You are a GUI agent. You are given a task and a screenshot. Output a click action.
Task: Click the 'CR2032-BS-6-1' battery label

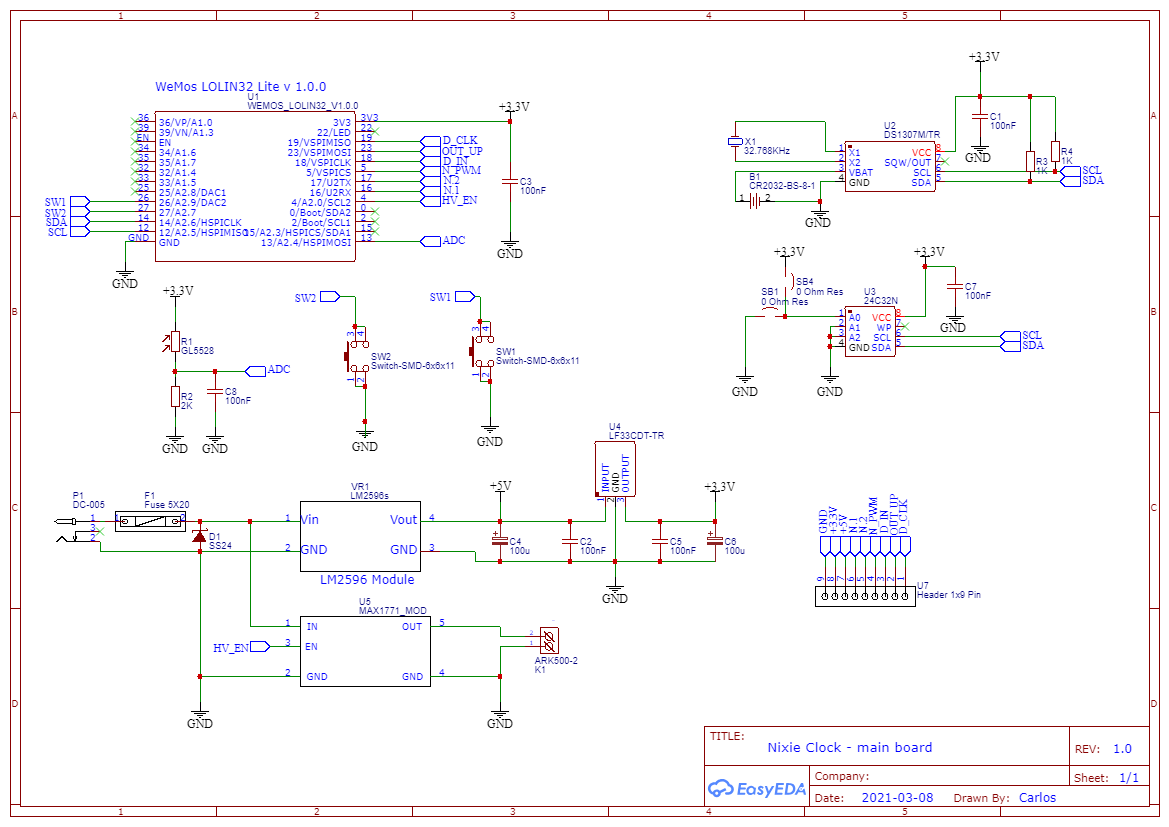pos(782,186)
